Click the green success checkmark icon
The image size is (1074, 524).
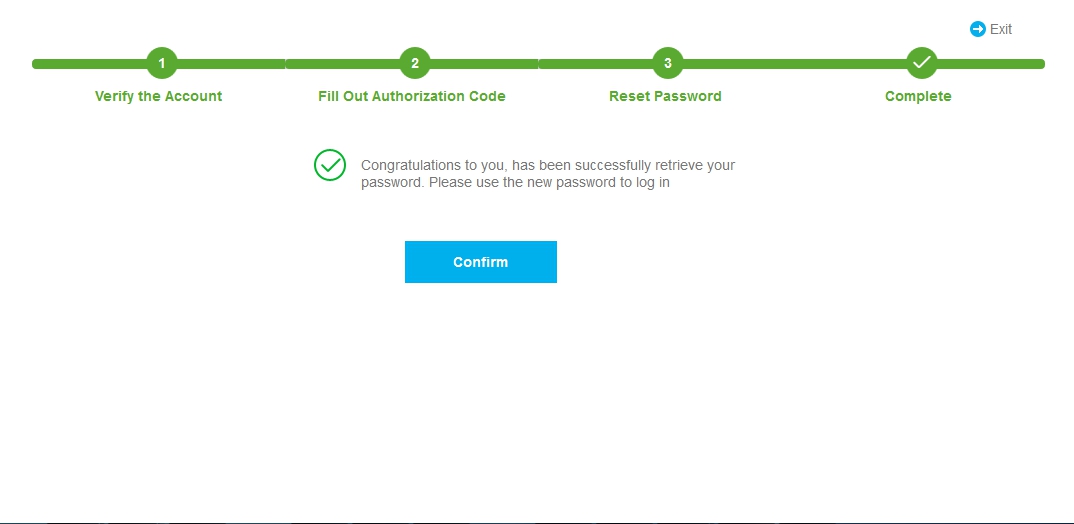click(x=329, y=165)
